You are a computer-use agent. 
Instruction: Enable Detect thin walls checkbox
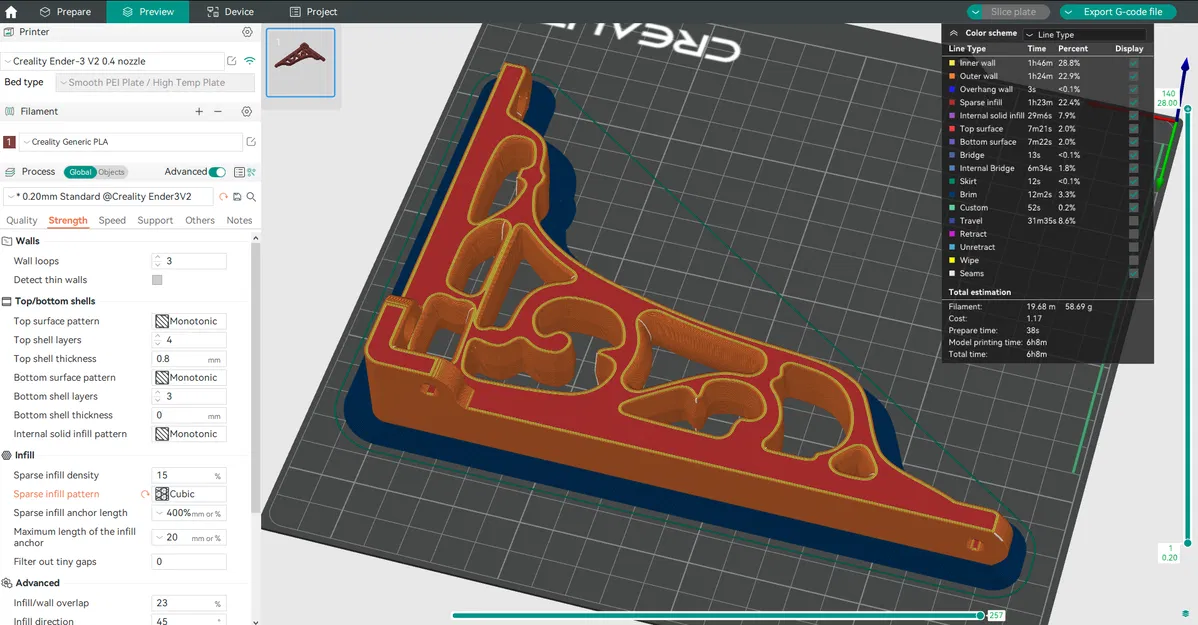[157, 280]
